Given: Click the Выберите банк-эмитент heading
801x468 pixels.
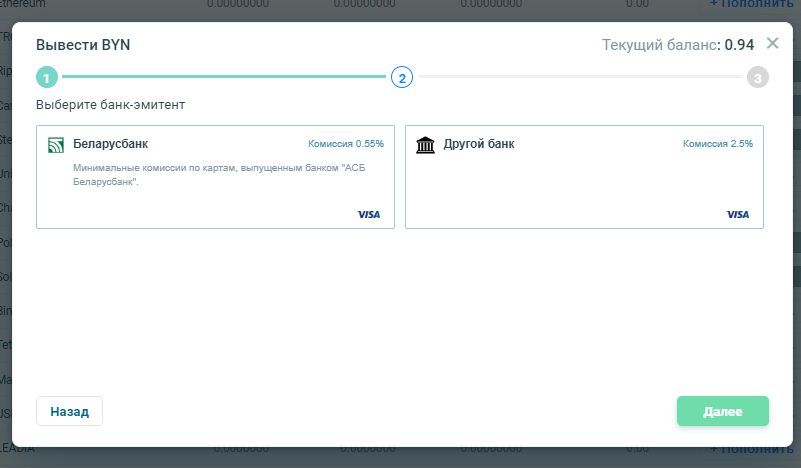Looking at the screenshot, I should pyautogui.click(x=110, y=104).
